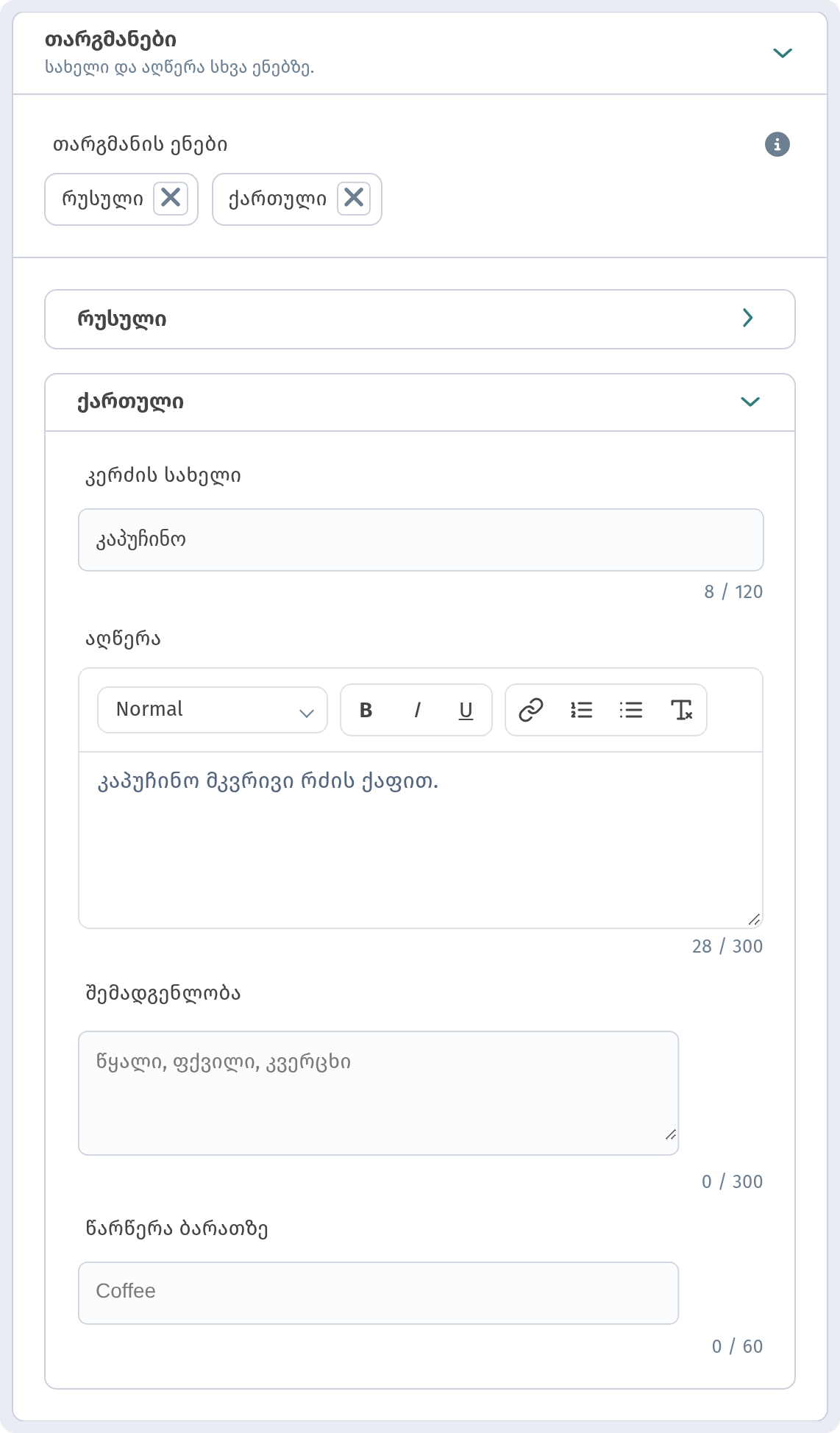Expand the რუსული translation panel
This screenshot has width=840, height=1433.
420,319
